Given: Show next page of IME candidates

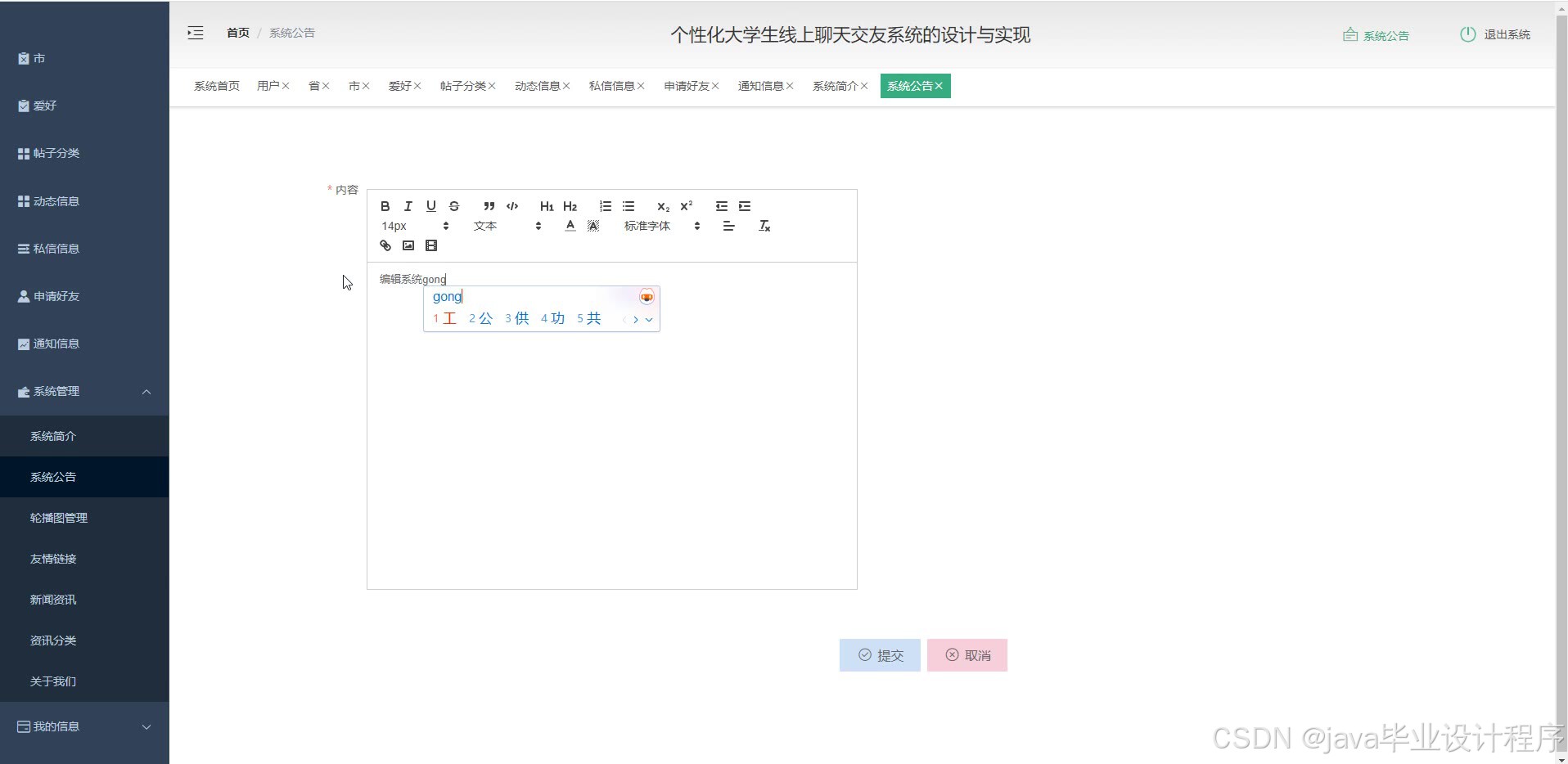Looking at the screenshot, I should [x=636, y=319].
